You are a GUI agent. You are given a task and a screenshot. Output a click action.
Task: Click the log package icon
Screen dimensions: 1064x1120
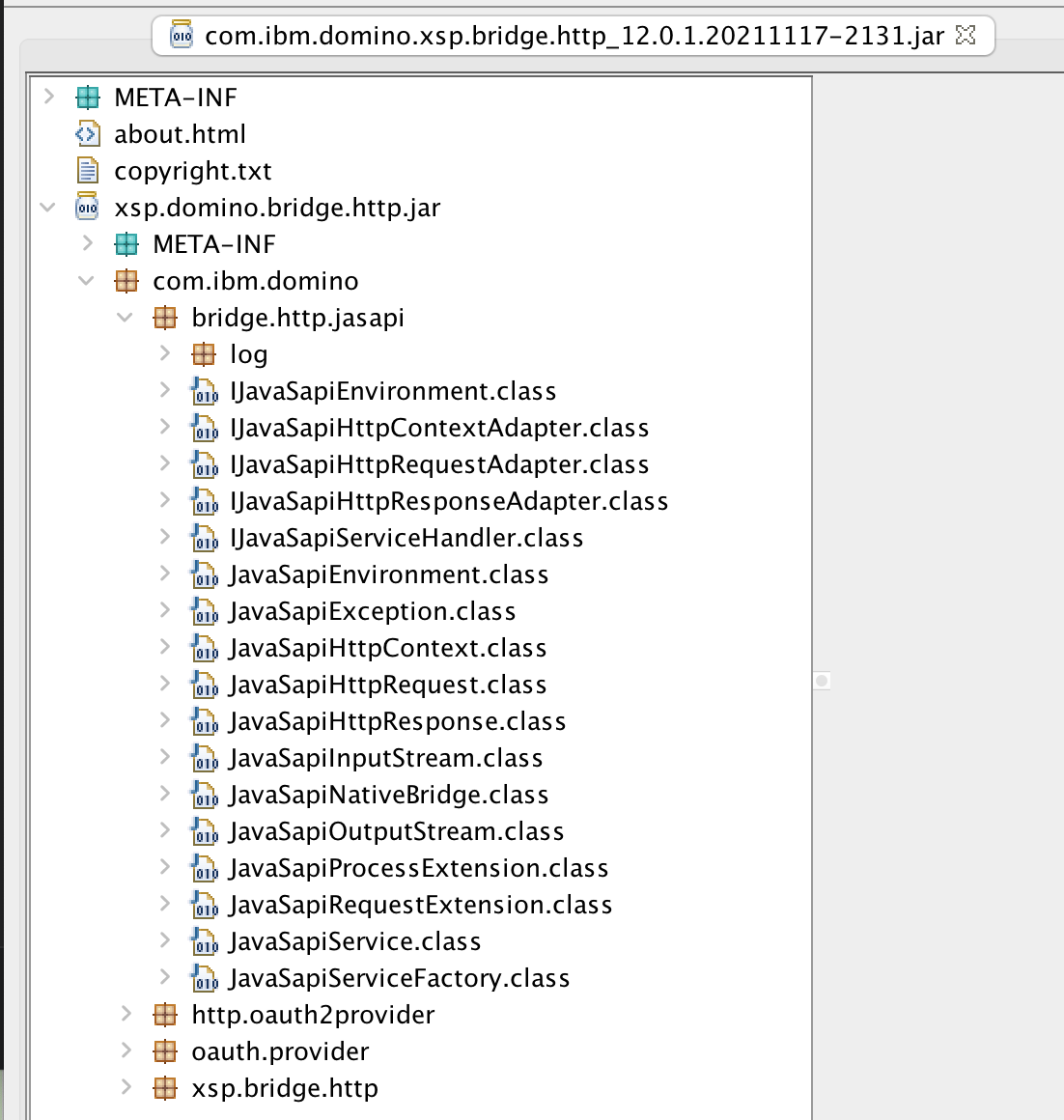204,354
